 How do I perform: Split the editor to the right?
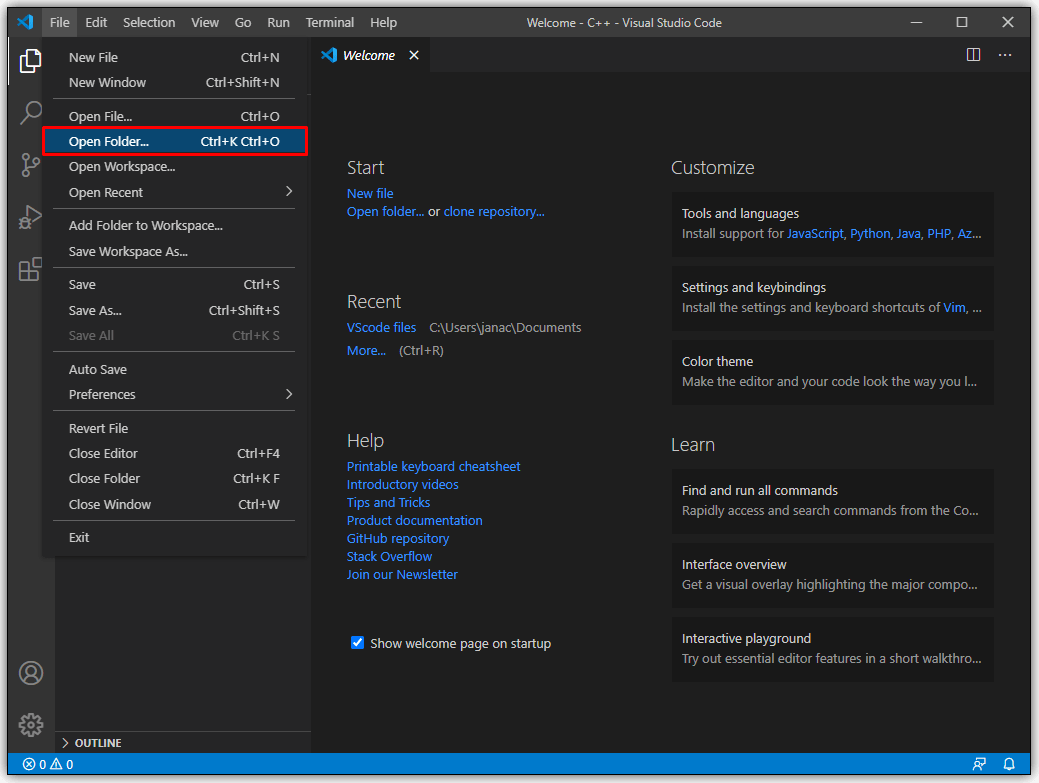pos(973,55)
